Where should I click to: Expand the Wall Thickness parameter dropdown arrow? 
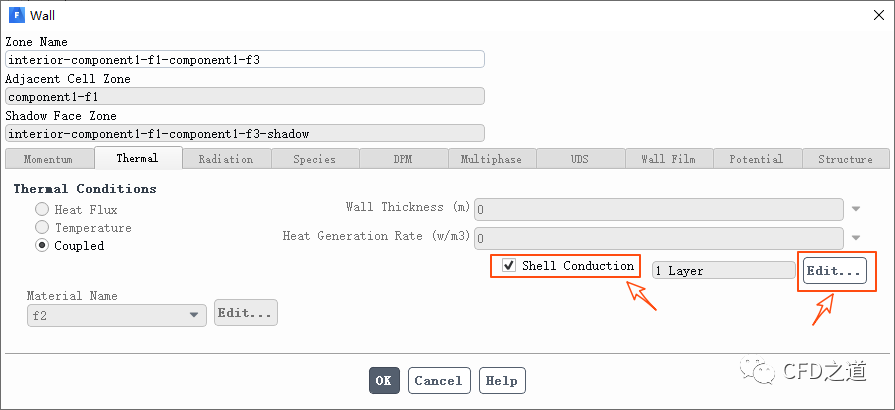click(856, 209)
